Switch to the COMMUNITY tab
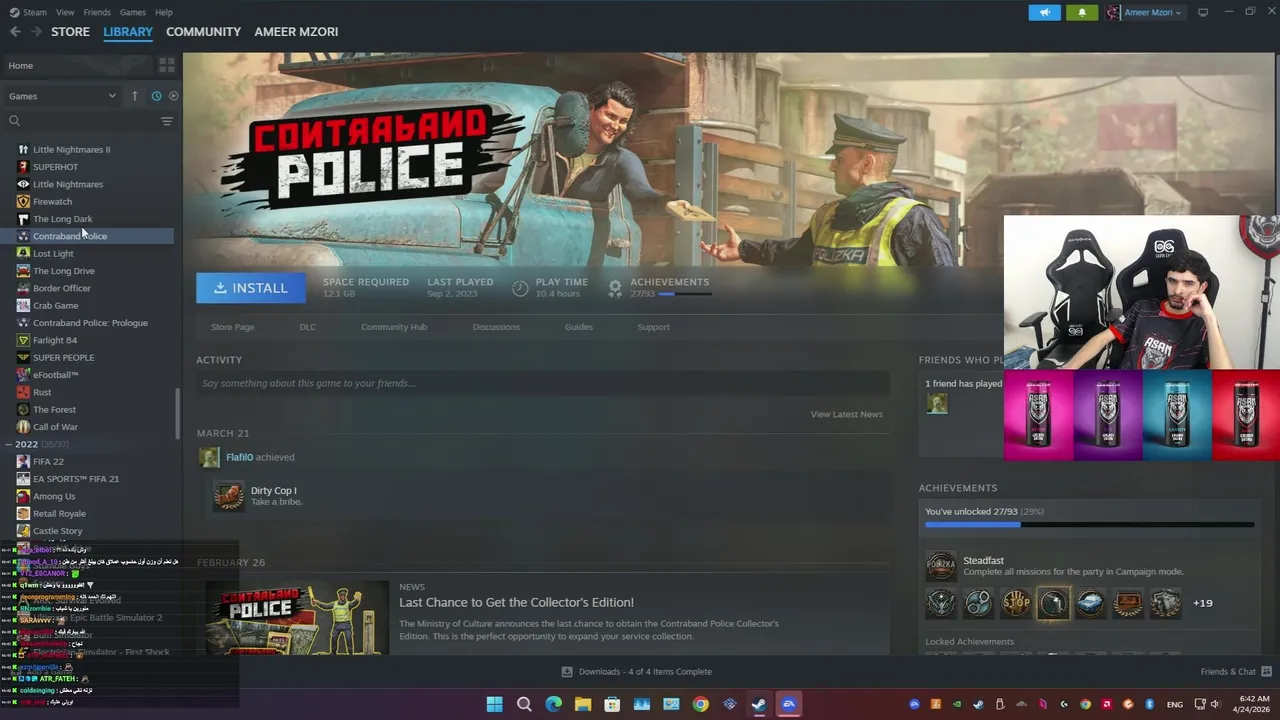The width and height of the screenshot is (1280, 720). tap(203, 32)
